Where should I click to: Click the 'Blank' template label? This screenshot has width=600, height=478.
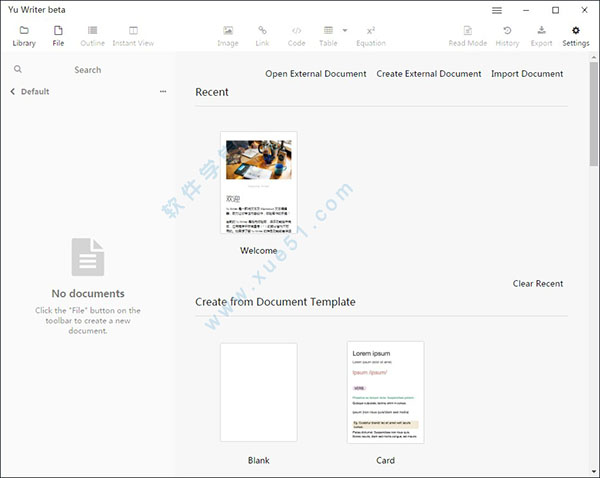tap(259, 460)
